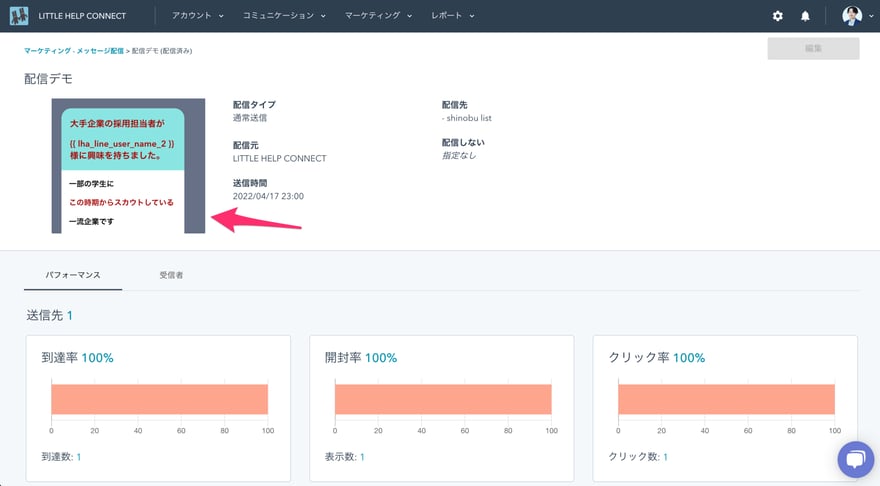
Task: Expand the マーケティング dropdown menu
Action: click(378, 16)
